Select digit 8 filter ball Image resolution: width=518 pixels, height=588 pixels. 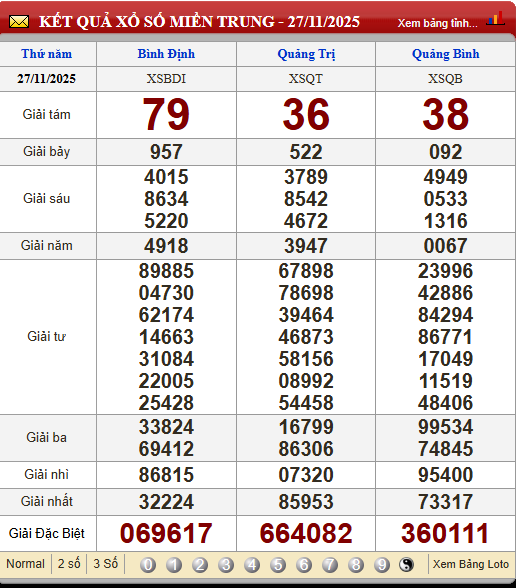pos(356,565)
